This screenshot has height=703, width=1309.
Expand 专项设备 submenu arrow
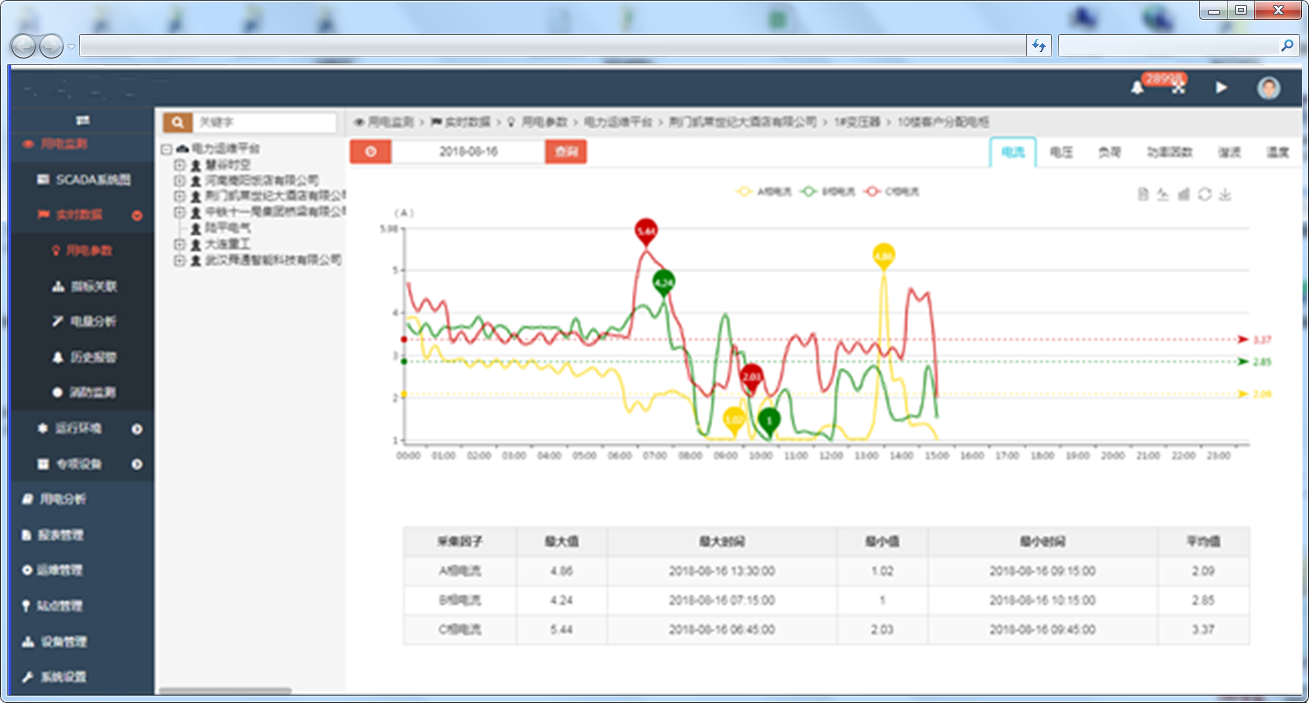137,464
